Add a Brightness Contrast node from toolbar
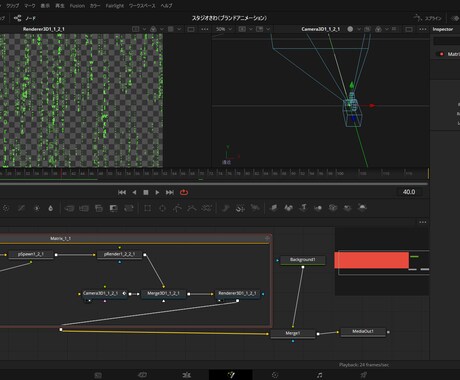460x380 pixels. pos(37,208)
